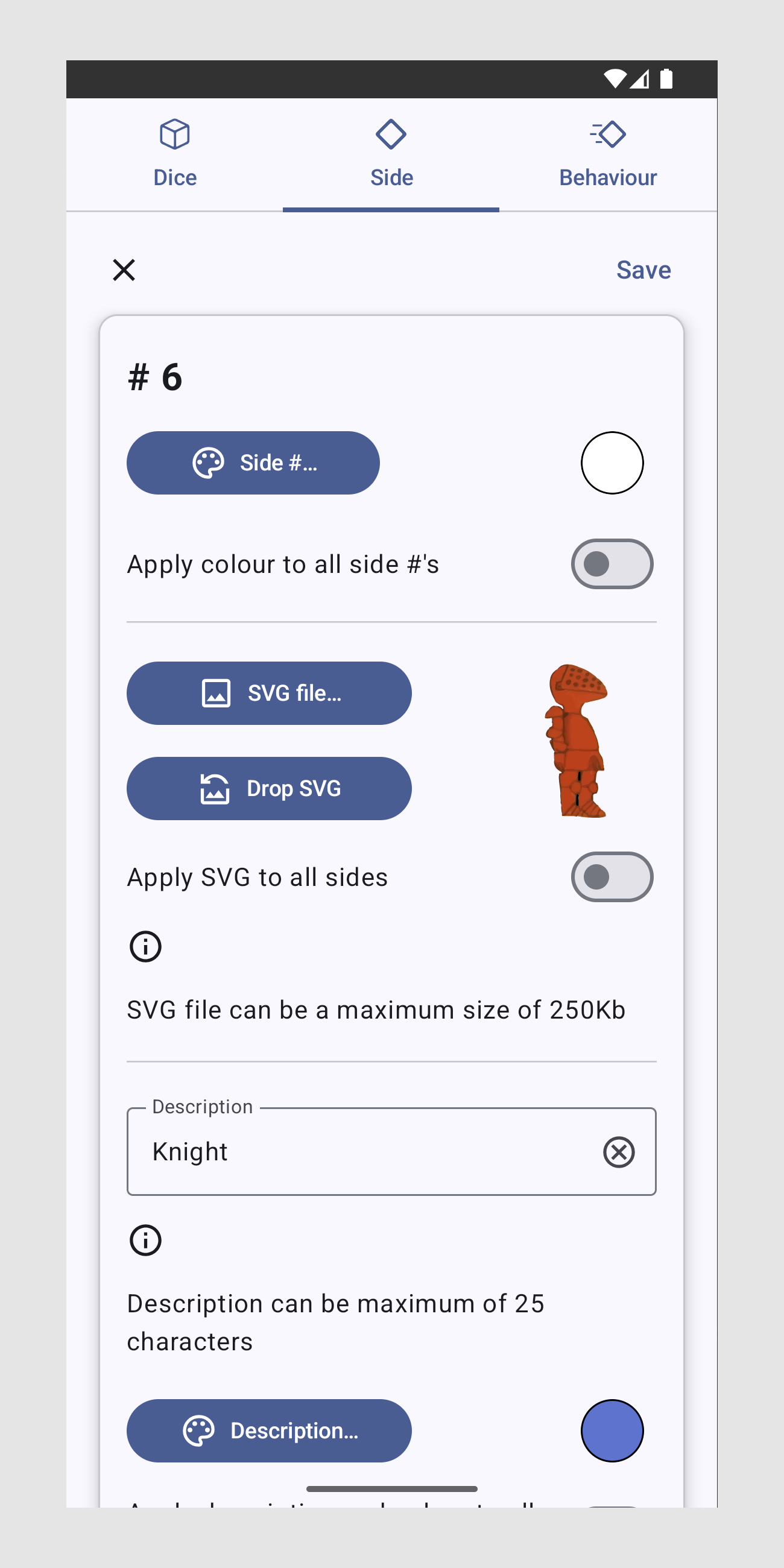784x1568 pixels.
Task: Switch to the Dice tab
Action: tap(175, 155)
